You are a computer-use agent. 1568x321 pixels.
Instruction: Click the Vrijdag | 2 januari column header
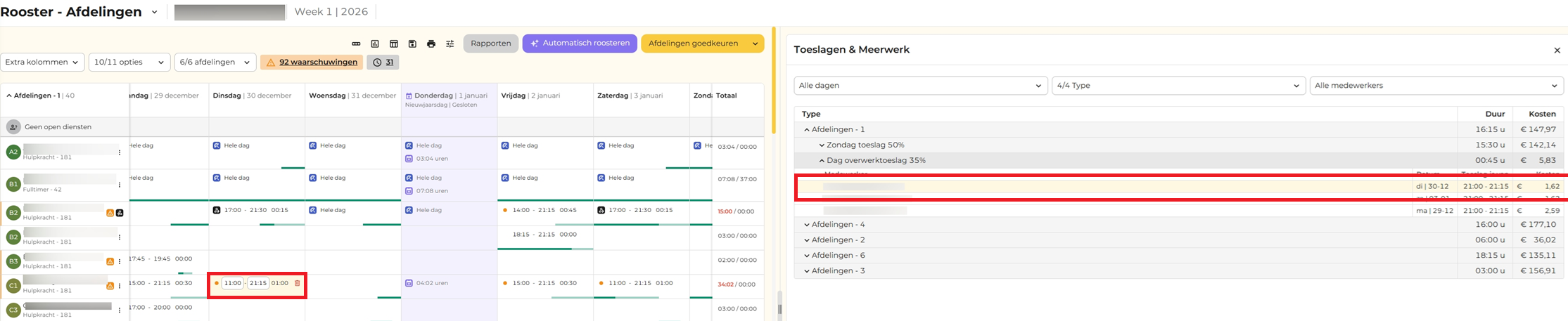tap(530, 96)
